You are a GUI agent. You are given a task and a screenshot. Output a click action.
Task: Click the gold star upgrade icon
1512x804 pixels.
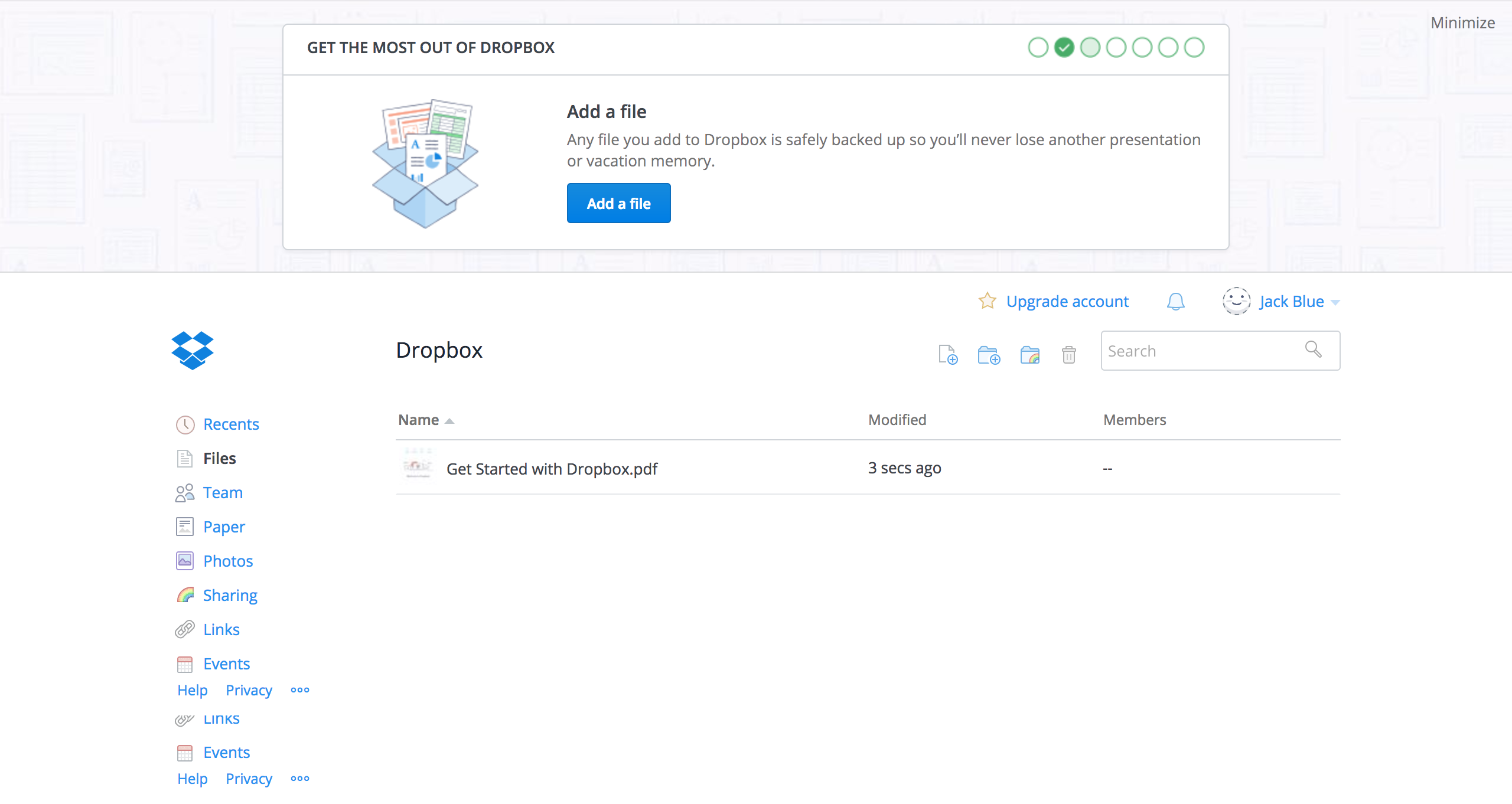coord(987,301)
